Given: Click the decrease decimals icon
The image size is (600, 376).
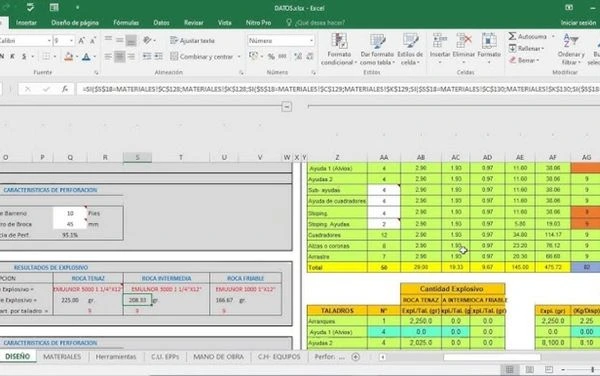Looking at the screenshot, I should pos(310,57).
